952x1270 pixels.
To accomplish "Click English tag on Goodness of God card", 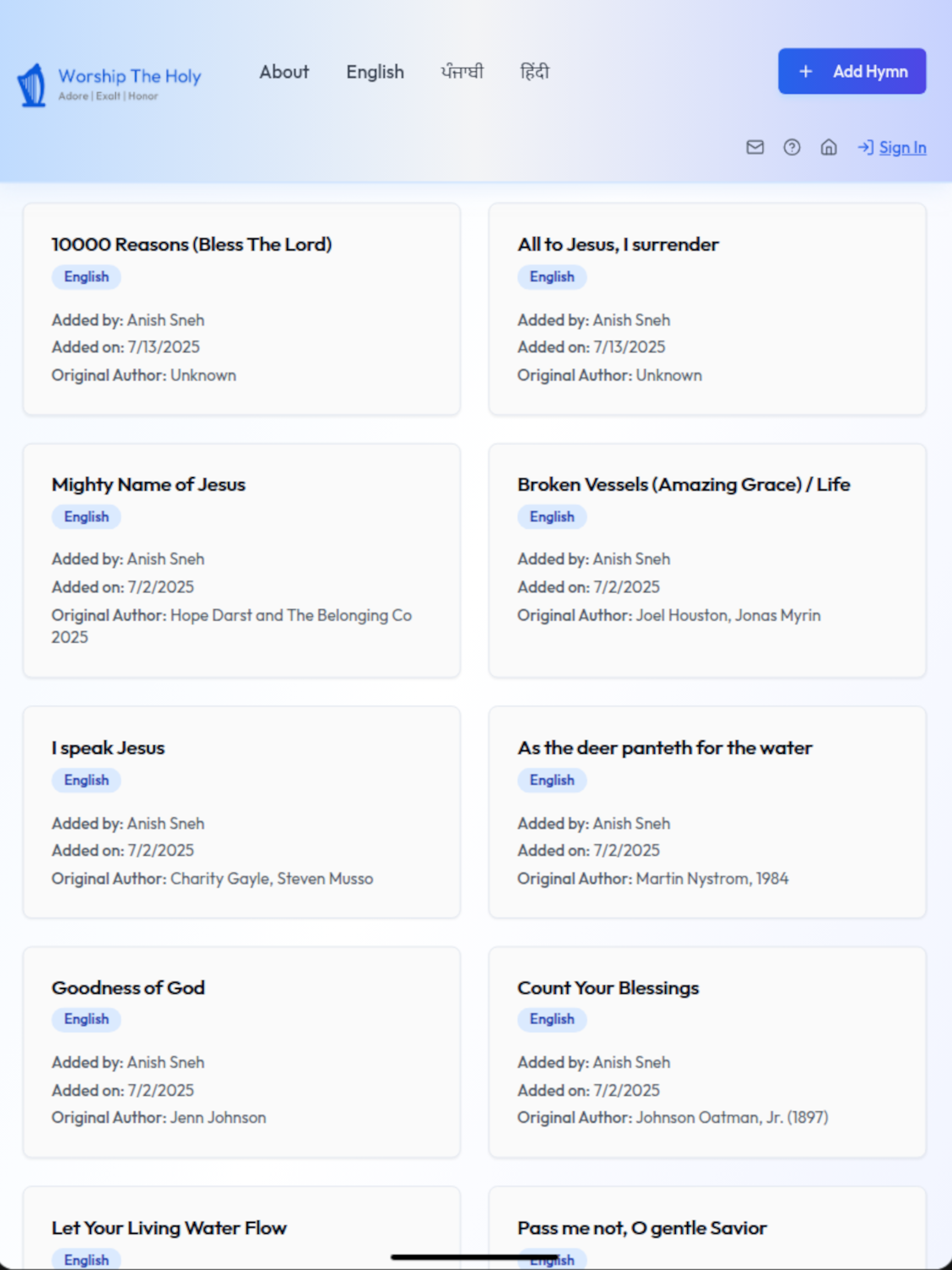I will click(x=86, y=1019).
